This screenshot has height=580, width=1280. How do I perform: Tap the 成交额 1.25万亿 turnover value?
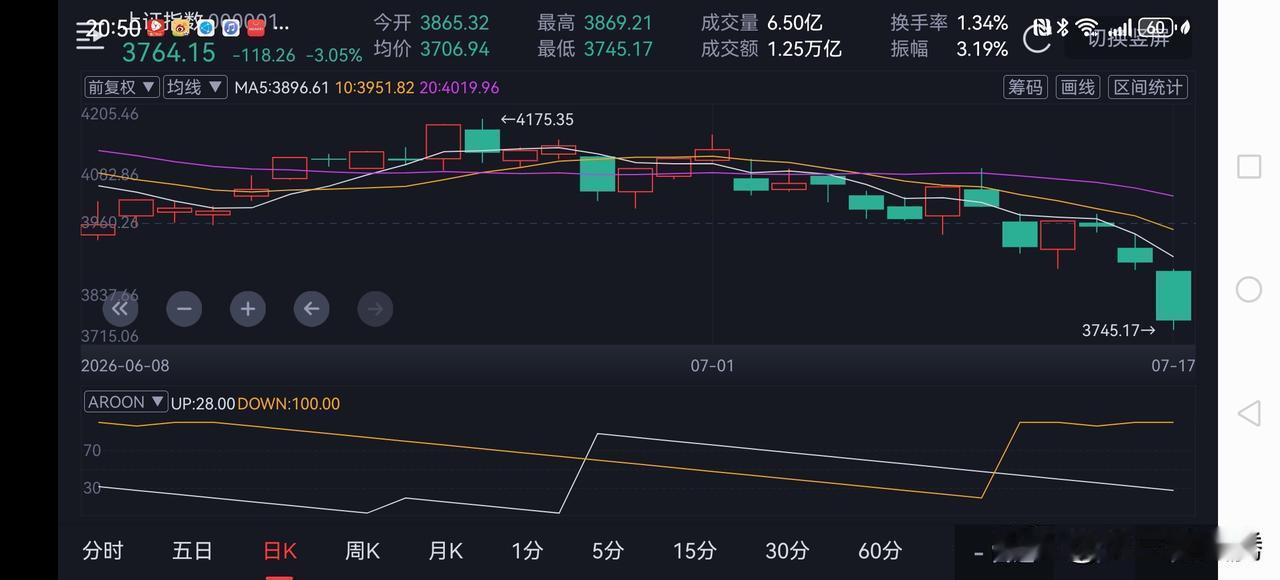point(772,49)
